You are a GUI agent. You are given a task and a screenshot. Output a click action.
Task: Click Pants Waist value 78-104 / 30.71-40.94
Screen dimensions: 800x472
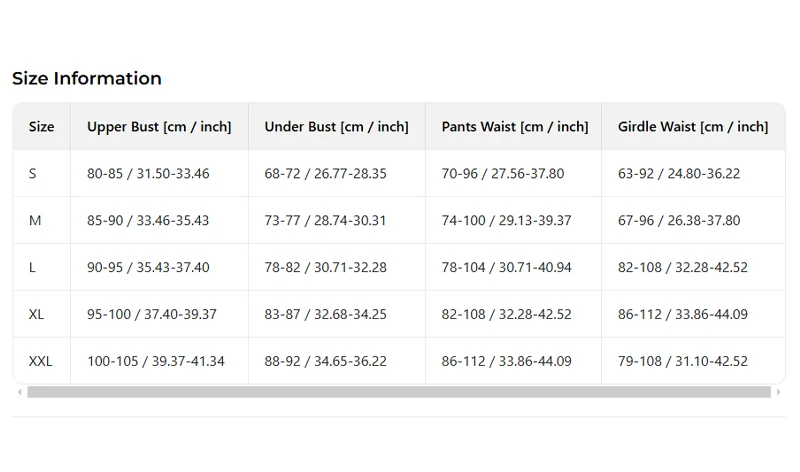click(506, 267)
